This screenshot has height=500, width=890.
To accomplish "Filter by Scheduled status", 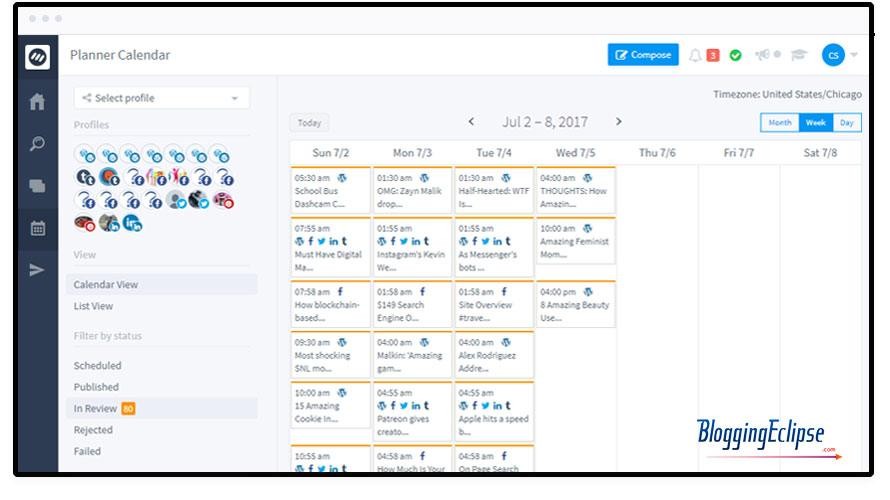I will pyautogui.click(x=98, y=365).
